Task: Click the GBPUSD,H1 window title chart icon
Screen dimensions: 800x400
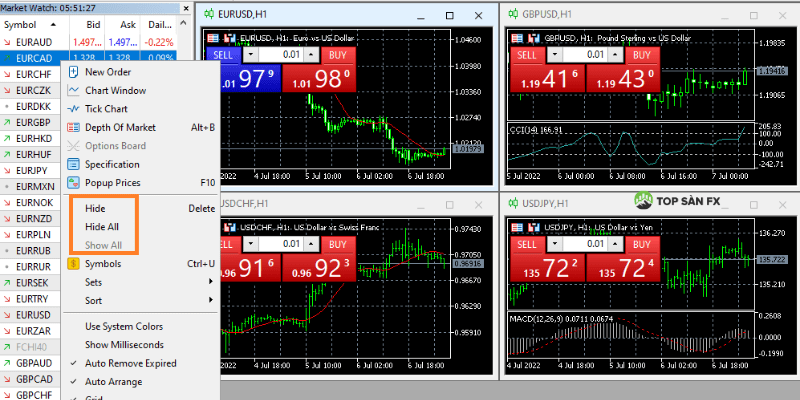Action: point(513,14)
